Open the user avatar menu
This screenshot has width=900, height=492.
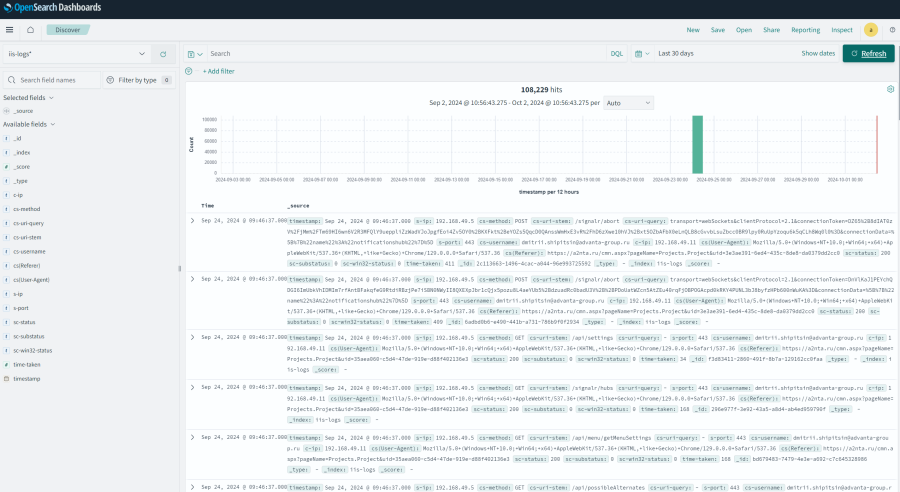coord(871,30)
